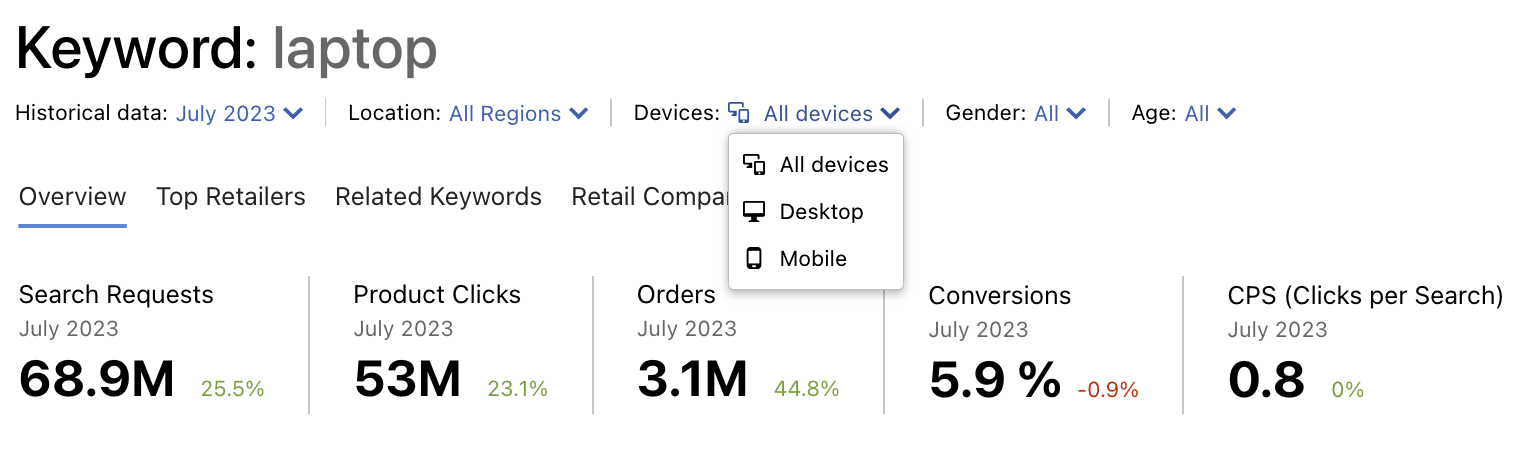The image size is (1514, 452).
Task: Expand the Historical data July 2023 dropdown
Action: (x=239, y=114)
